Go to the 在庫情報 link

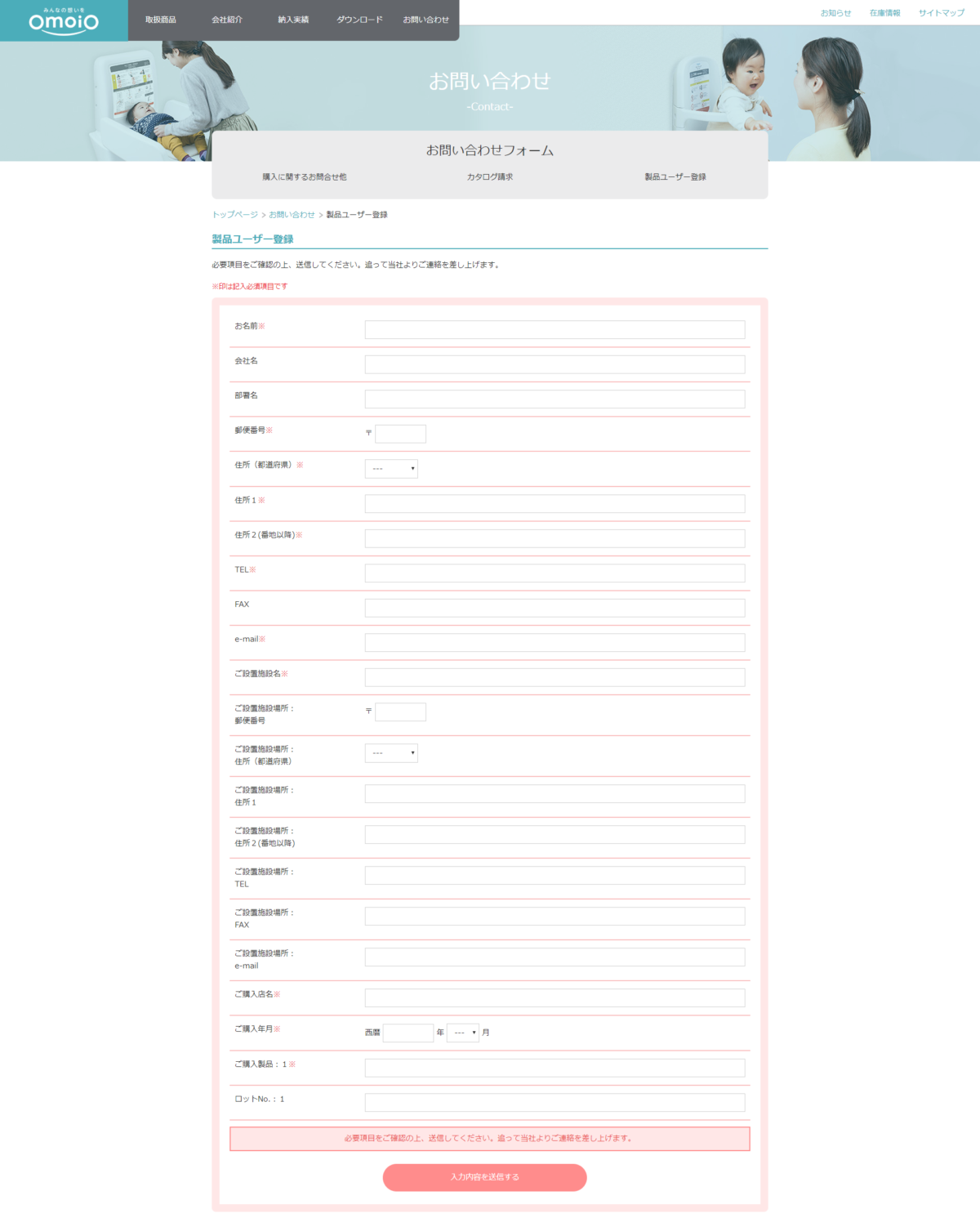[884, 13]
